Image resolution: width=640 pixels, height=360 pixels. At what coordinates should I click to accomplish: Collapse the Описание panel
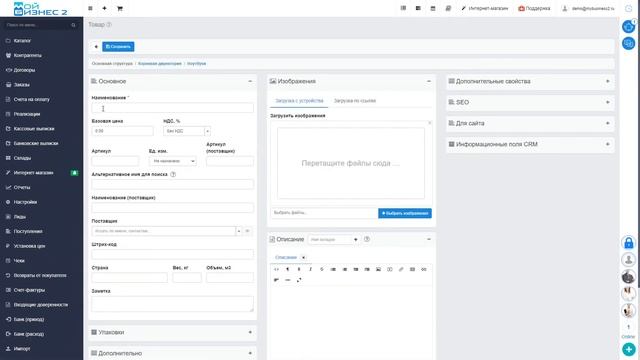click(x=429, y=239)
